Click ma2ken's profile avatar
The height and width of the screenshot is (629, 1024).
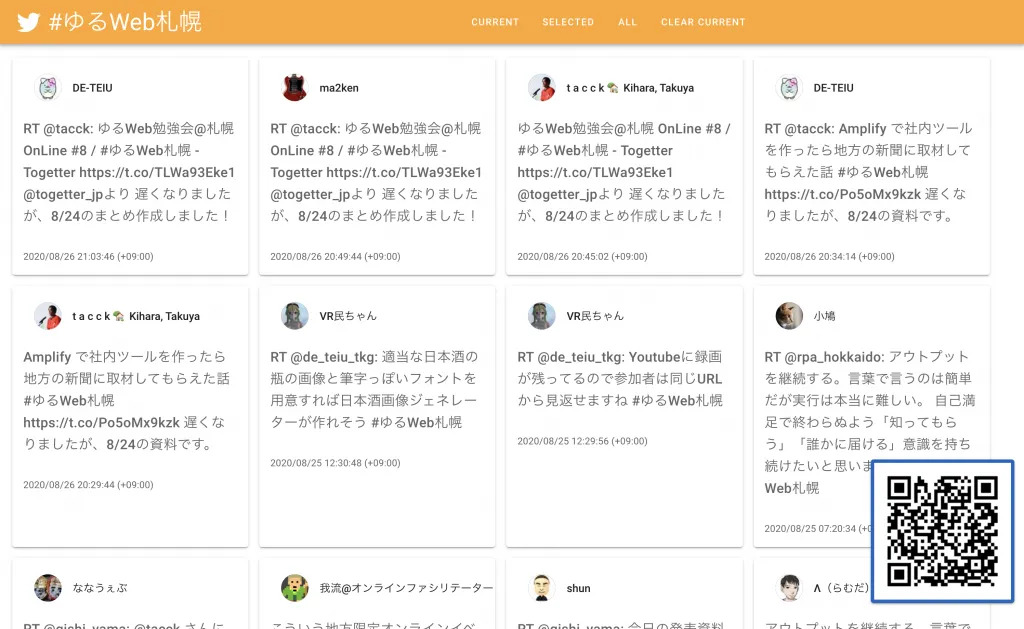coord(294,88)
